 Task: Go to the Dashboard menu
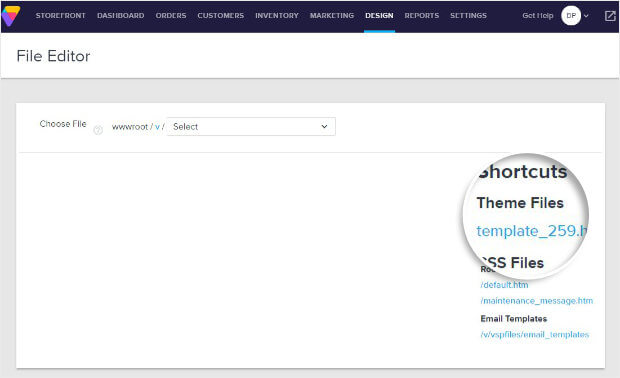pos(121,15)
